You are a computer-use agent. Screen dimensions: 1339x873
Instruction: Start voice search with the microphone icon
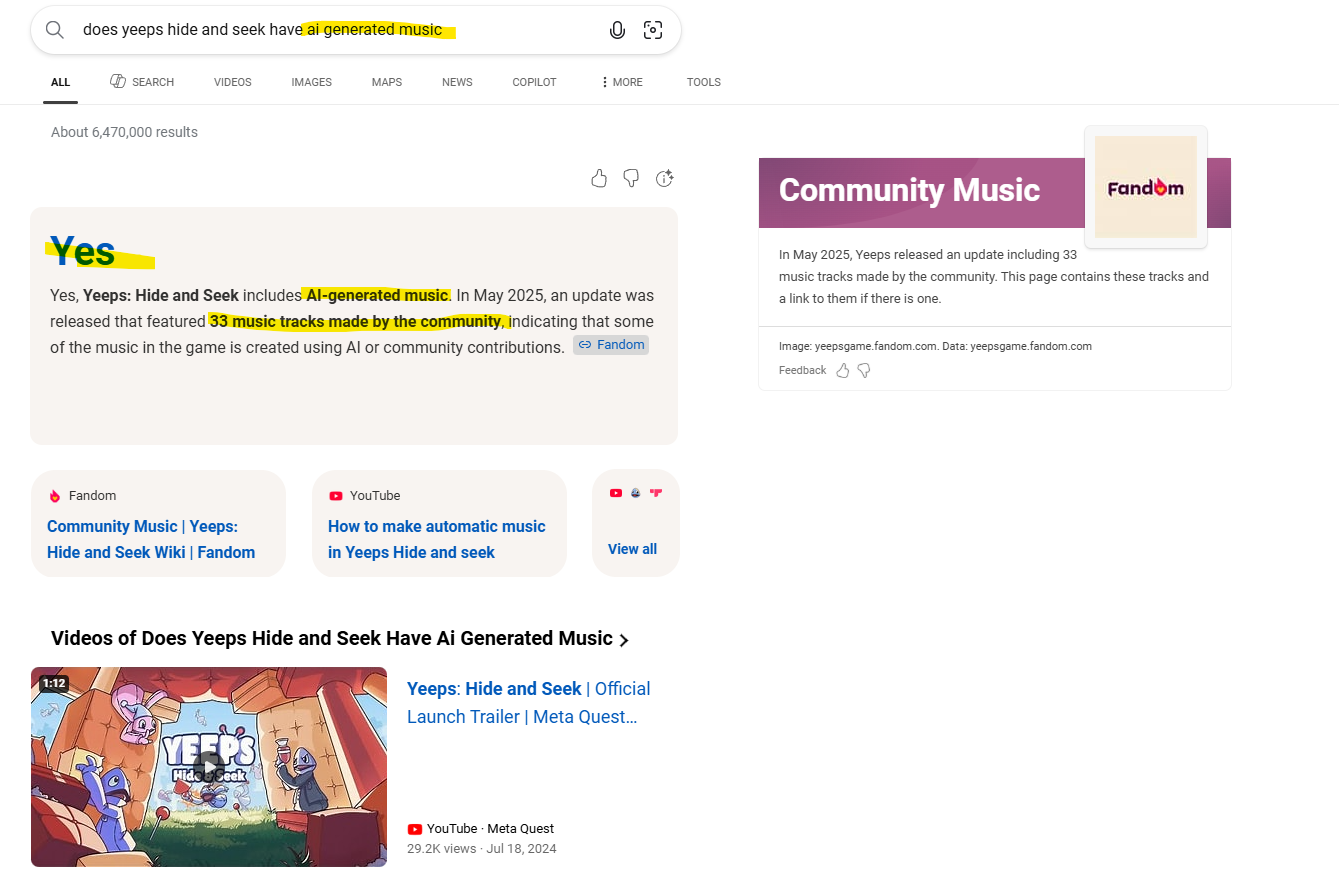[x=617, y=30]
